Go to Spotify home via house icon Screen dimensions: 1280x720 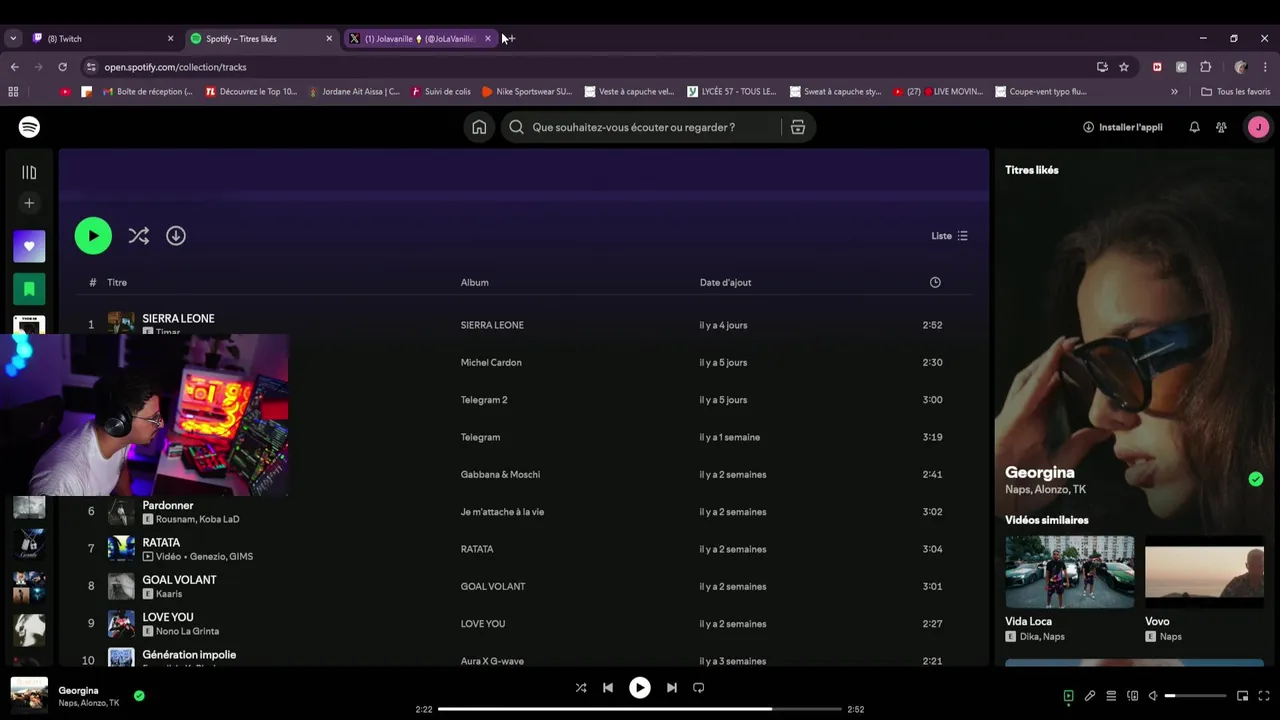479,127
